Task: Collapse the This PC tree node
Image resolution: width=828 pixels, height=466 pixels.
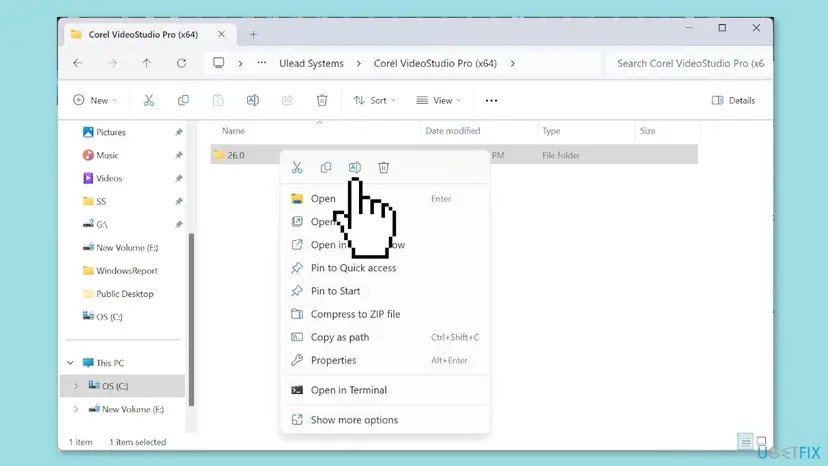Action: pyautogui.click(x=70, y=363)
